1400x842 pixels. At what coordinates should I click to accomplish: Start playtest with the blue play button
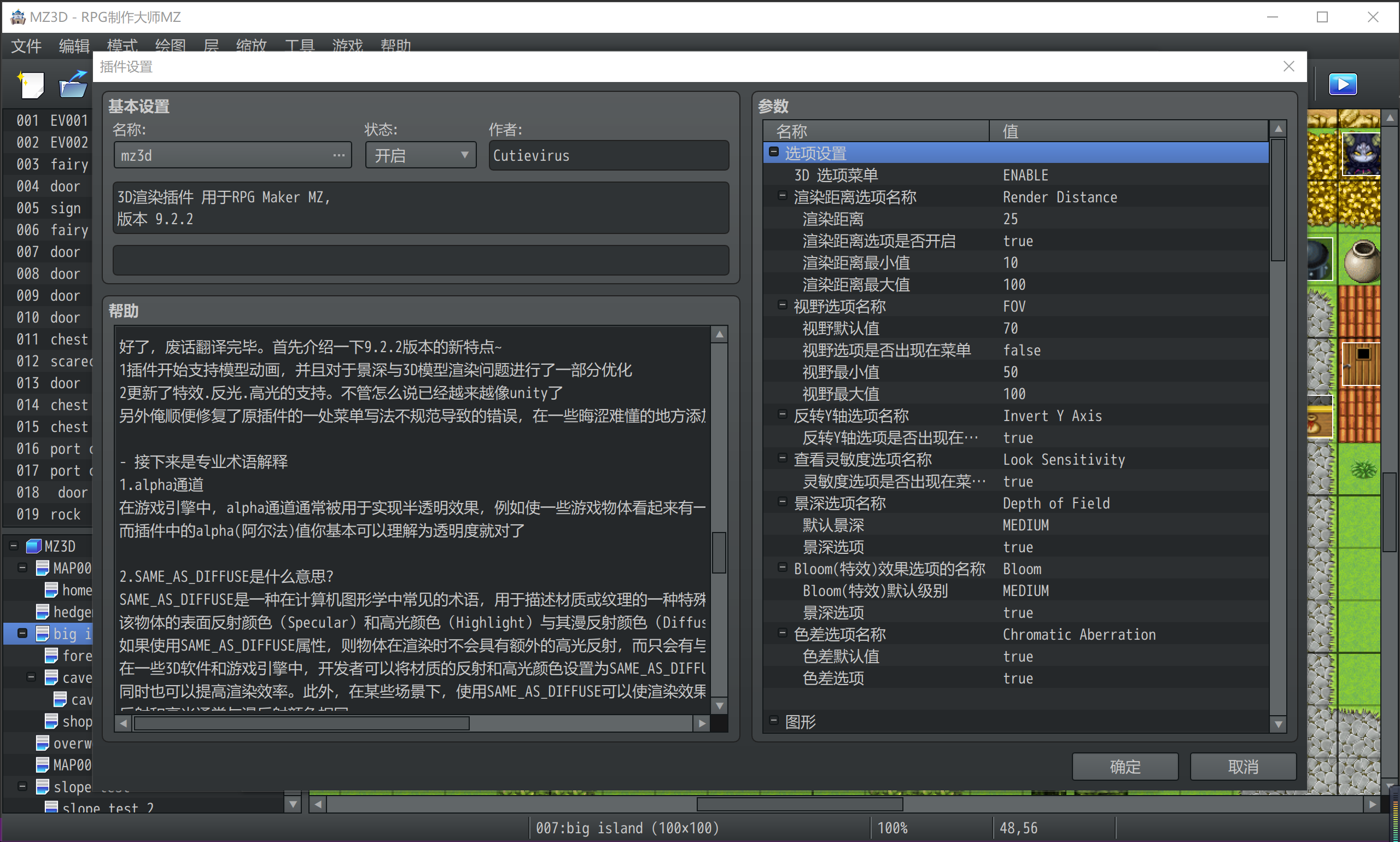[x=1343, y=85]
